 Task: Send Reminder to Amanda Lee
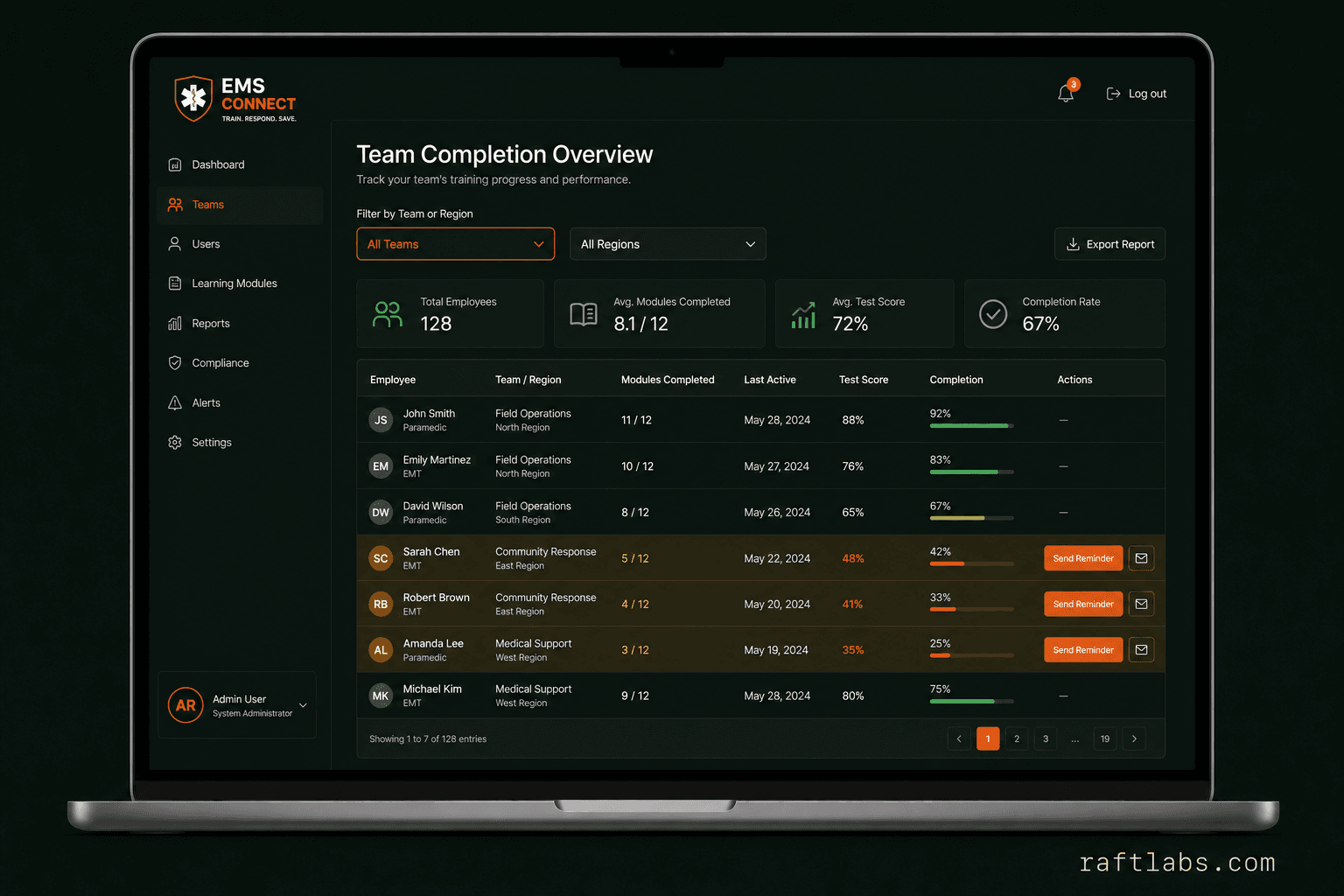click(x=1083, y=649)
